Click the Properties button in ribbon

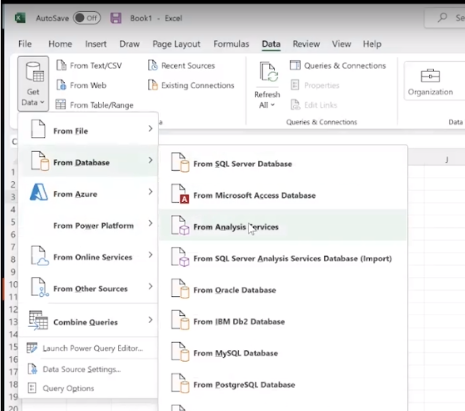[315, 85]
